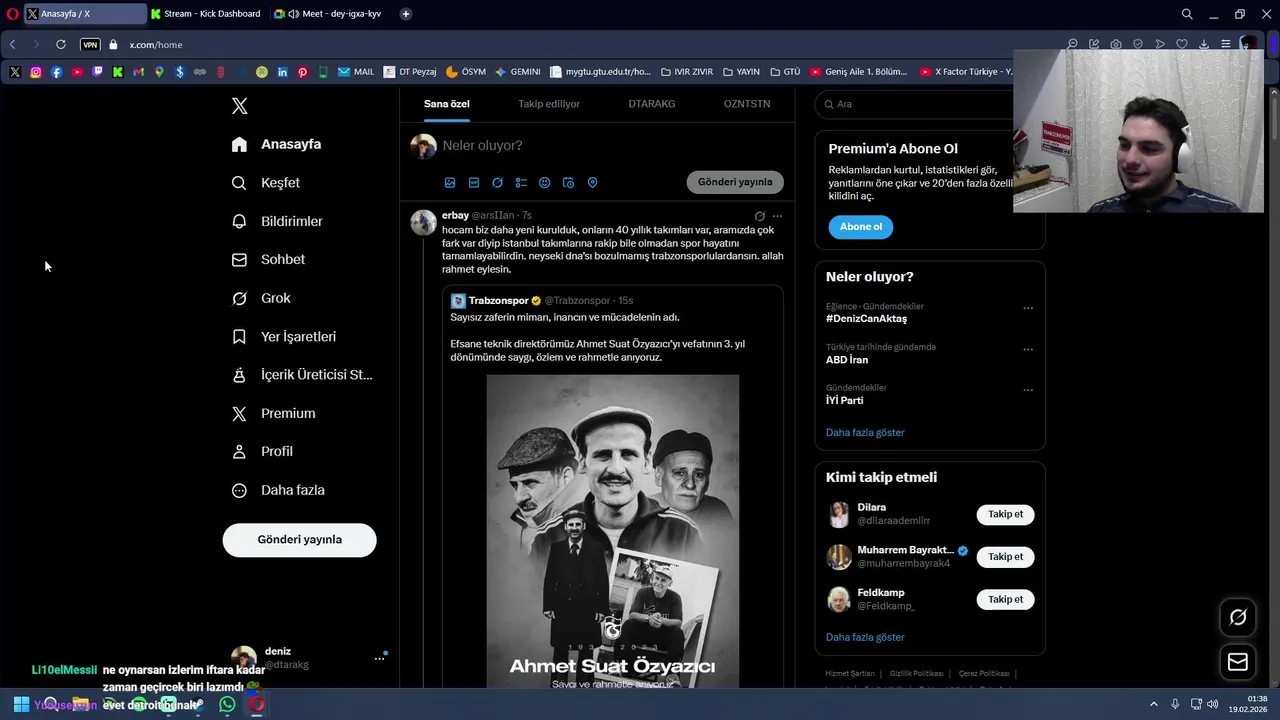The width and height of the screenshot is (1280, 720).
Task: Open erbay's profile avatar
Action: coord(424,222)
